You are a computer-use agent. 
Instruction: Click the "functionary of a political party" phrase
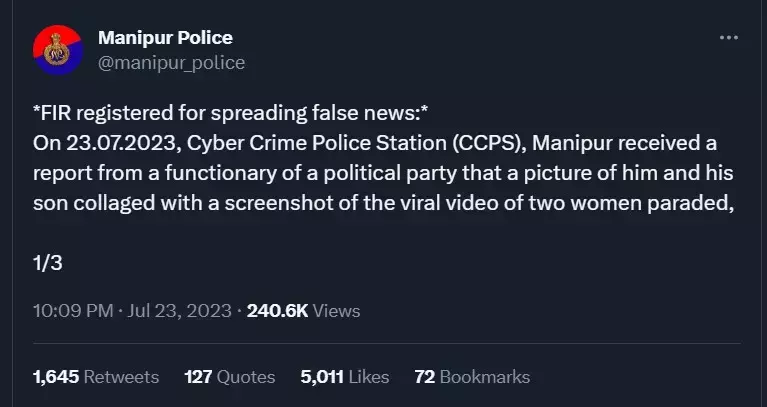click(311, 173)
